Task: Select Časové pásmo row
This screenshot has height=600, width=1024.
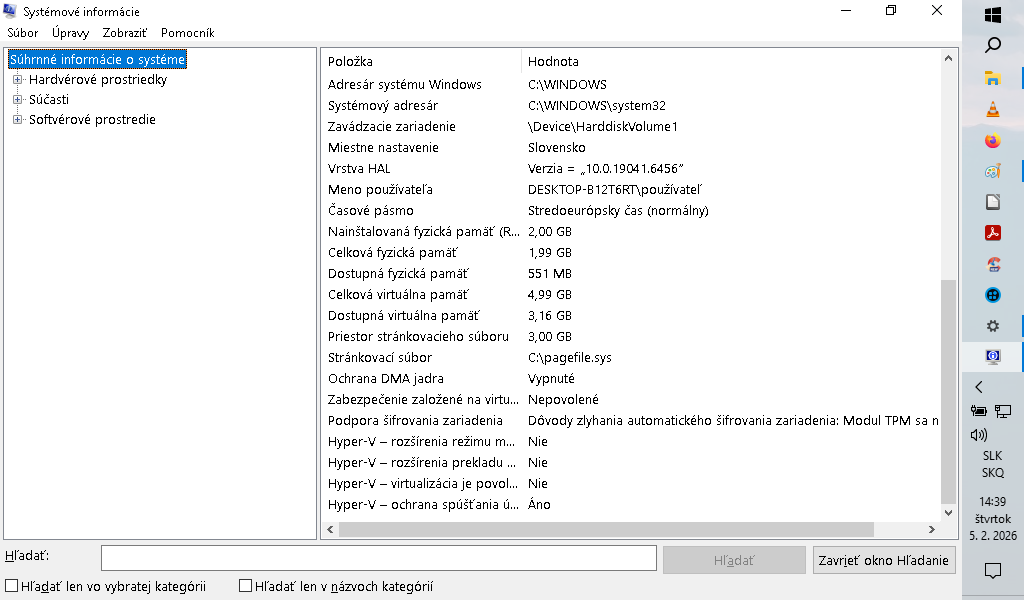Action: coord(631,210)
